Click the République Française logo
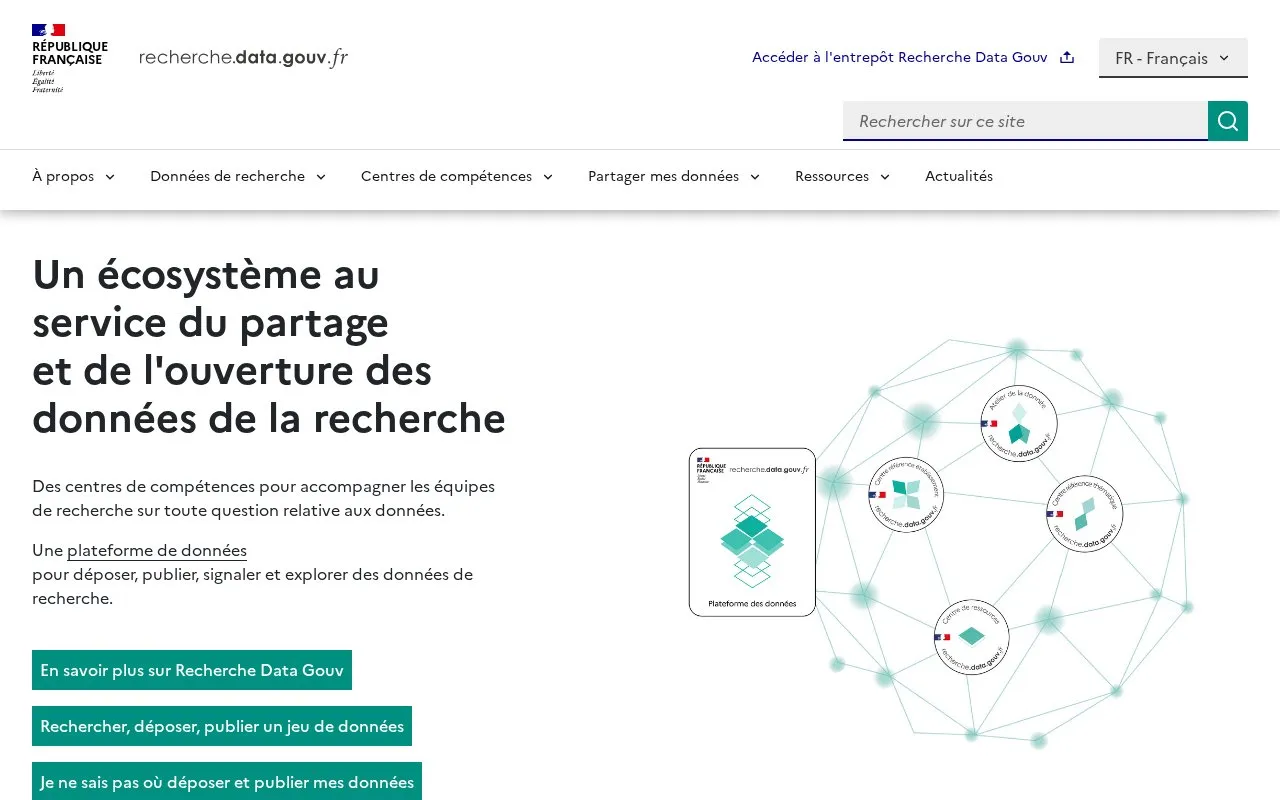1280x800 pixels. 69,58
